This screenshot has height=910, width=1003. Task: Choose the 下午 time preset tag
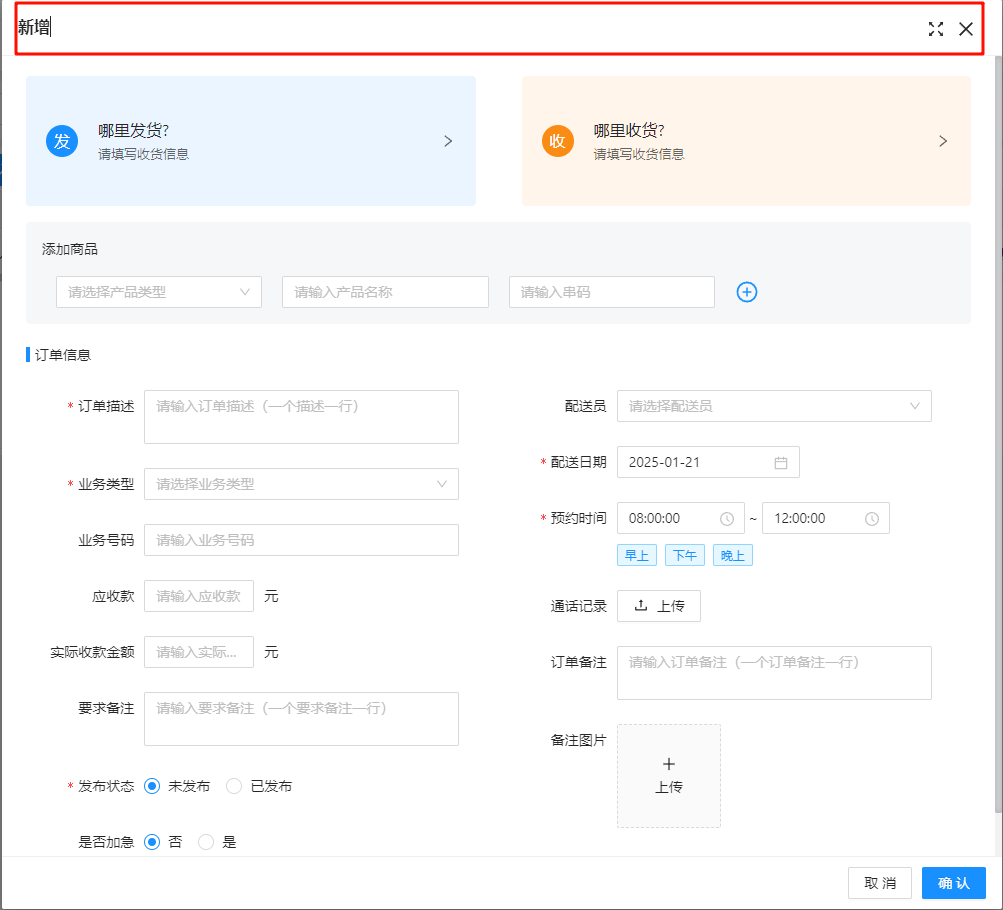[685, 556]
